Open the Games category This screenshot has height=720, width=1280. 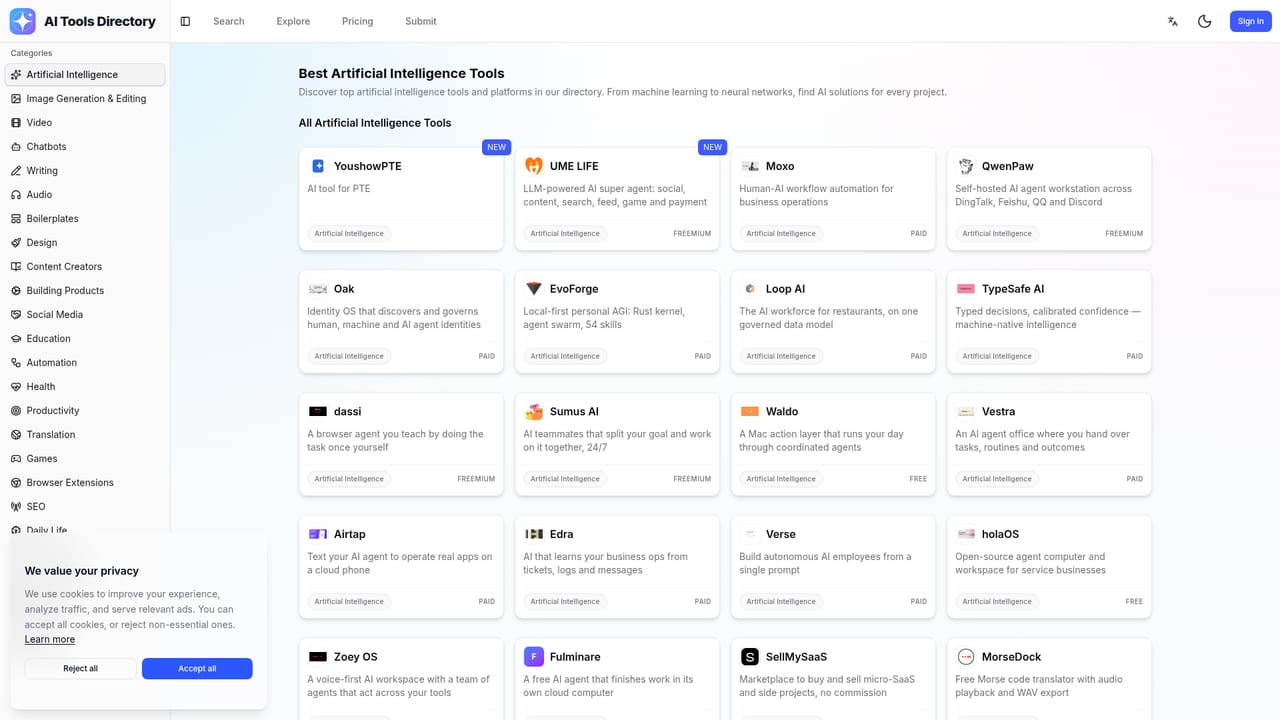[x=85, y=459]
